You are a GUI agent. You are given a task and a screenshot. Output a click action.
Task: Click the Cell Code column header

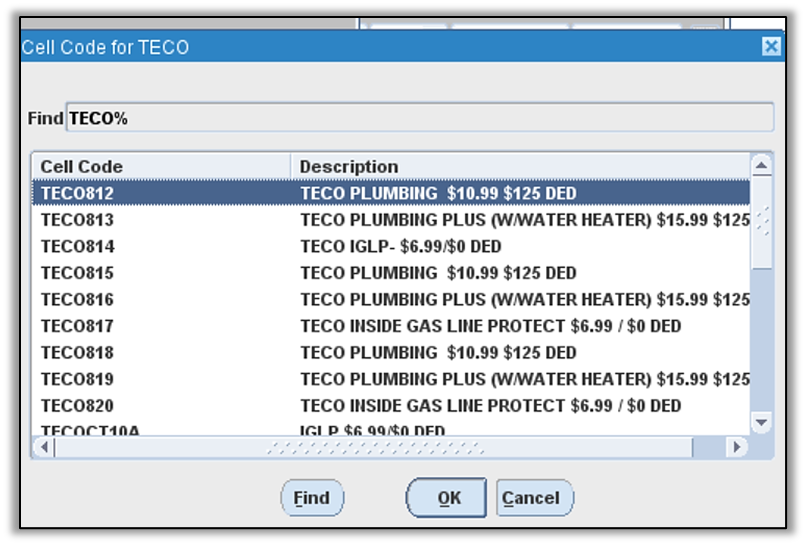pos(160,167)
